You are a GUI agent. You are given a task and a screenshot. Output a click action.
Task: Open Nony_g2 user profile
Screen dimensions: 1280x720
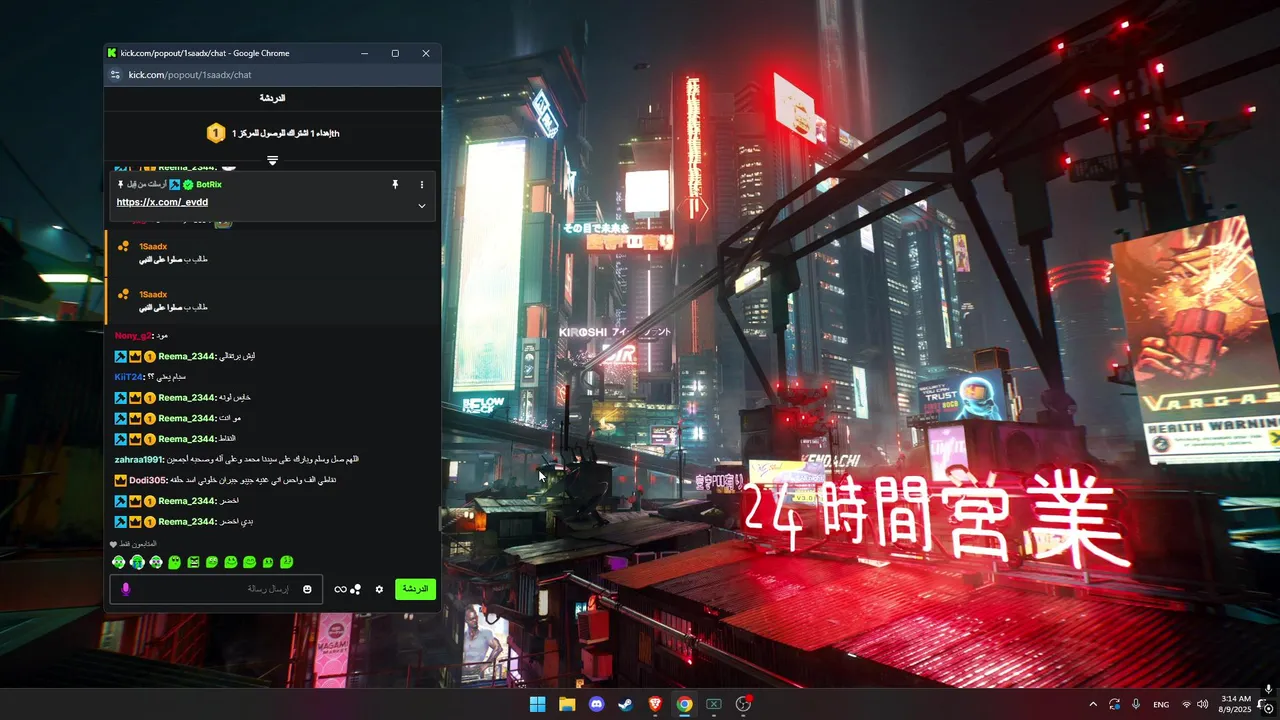tap(132, 336)
